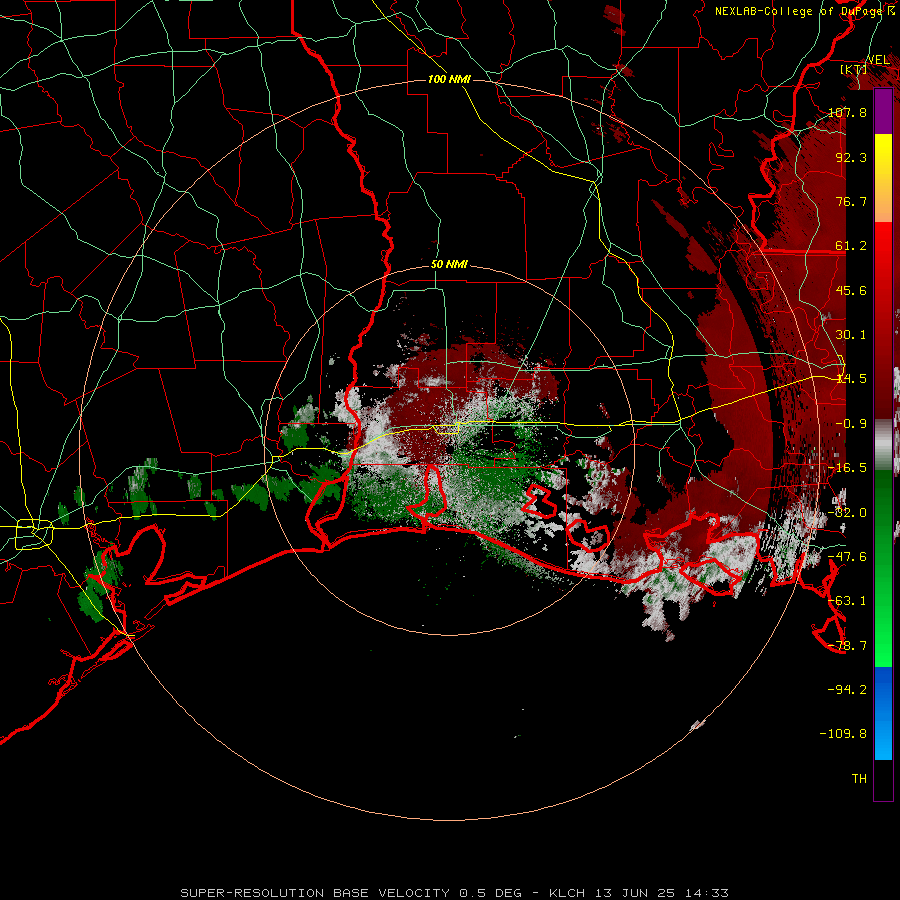900x900 pixels.
Task: Pick the yellow-orange segment of the color bar
Action: tap(883, 178)
